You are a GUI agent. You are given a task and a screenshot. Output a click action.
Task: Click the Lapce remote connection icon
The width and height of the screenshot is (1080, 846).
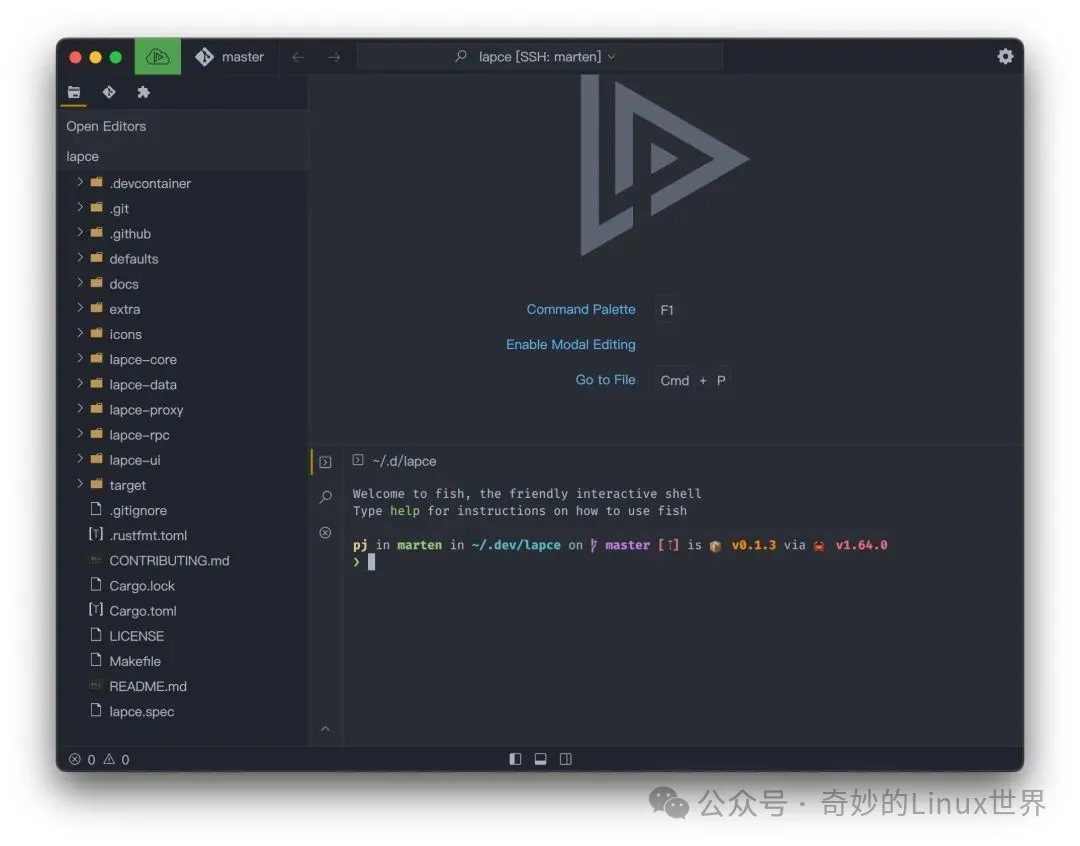point(157,57)
